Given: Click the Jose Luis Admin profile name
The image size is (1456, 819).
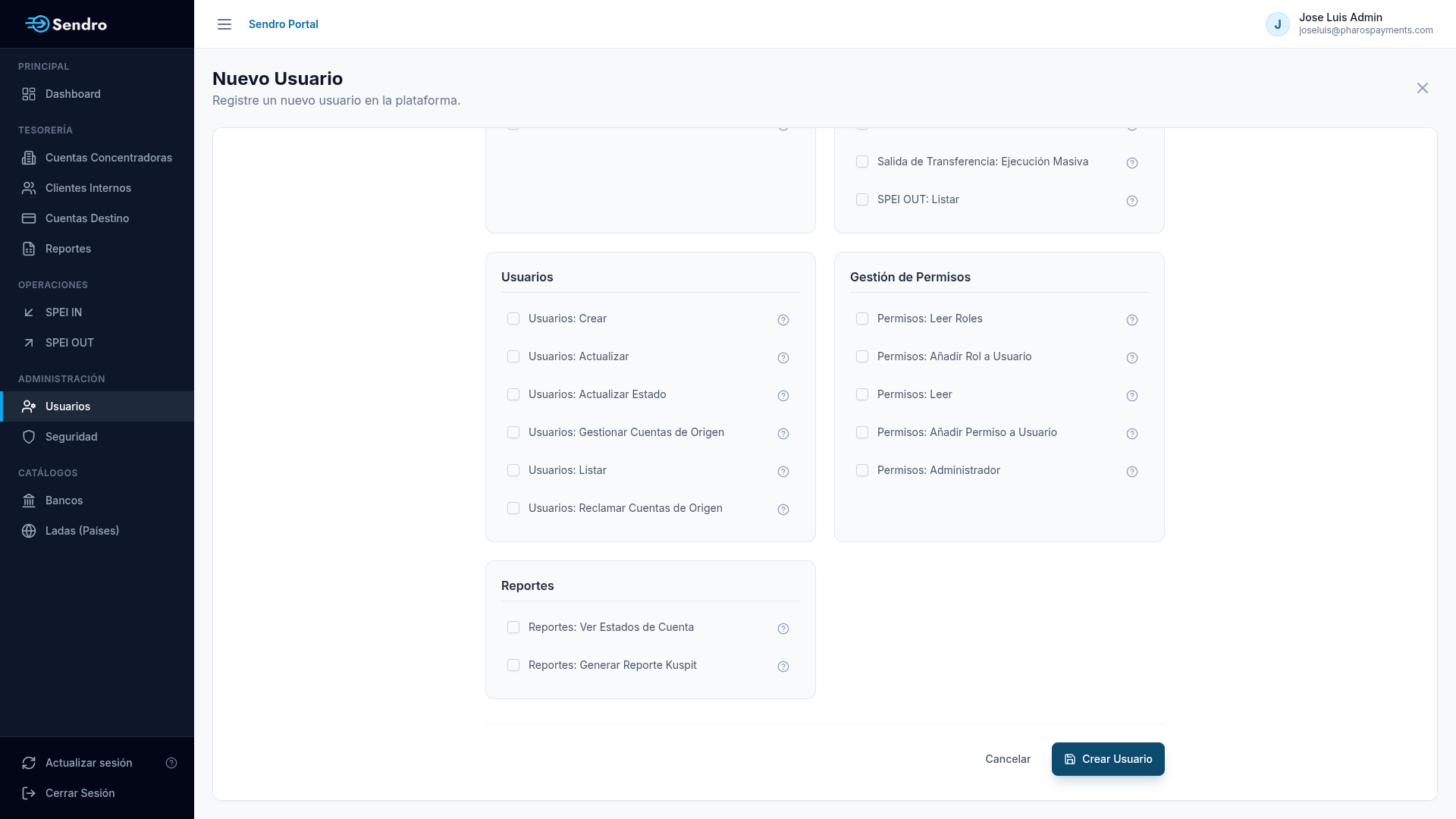Looking at the screenshot, I should pos(1341,17).
